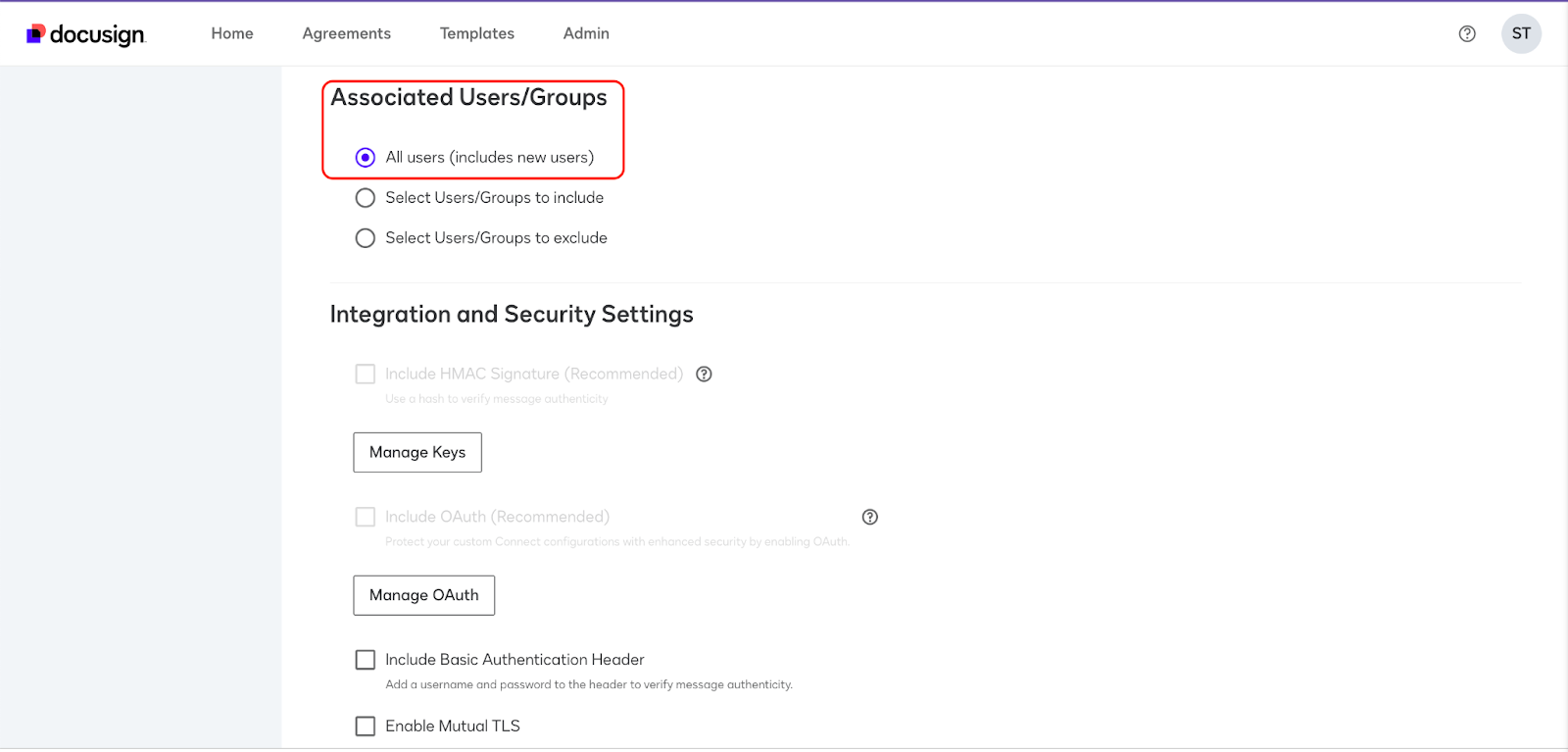Screen dimensions: 1568x752
Task: Enable Include Basic Authentication Header checkbox
Action: coord(366,660)
